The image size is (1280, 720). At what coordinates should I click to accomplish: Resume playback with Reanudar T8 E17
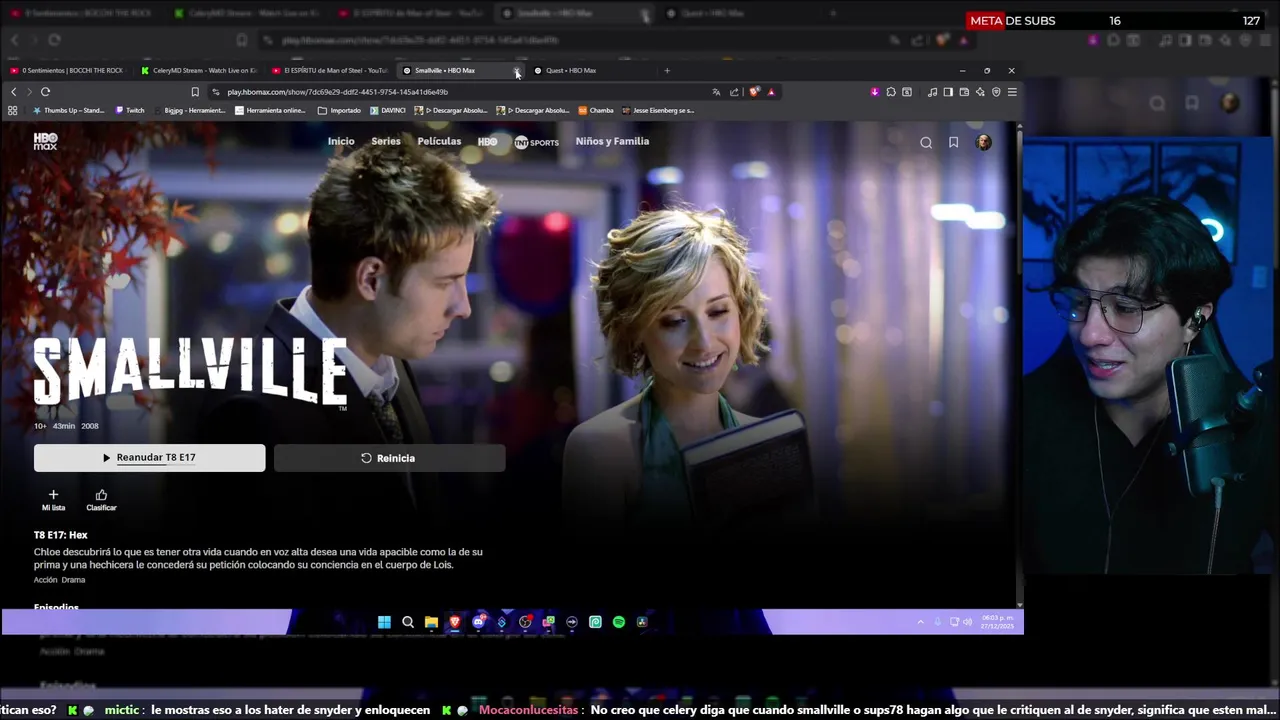pos(150,458)
